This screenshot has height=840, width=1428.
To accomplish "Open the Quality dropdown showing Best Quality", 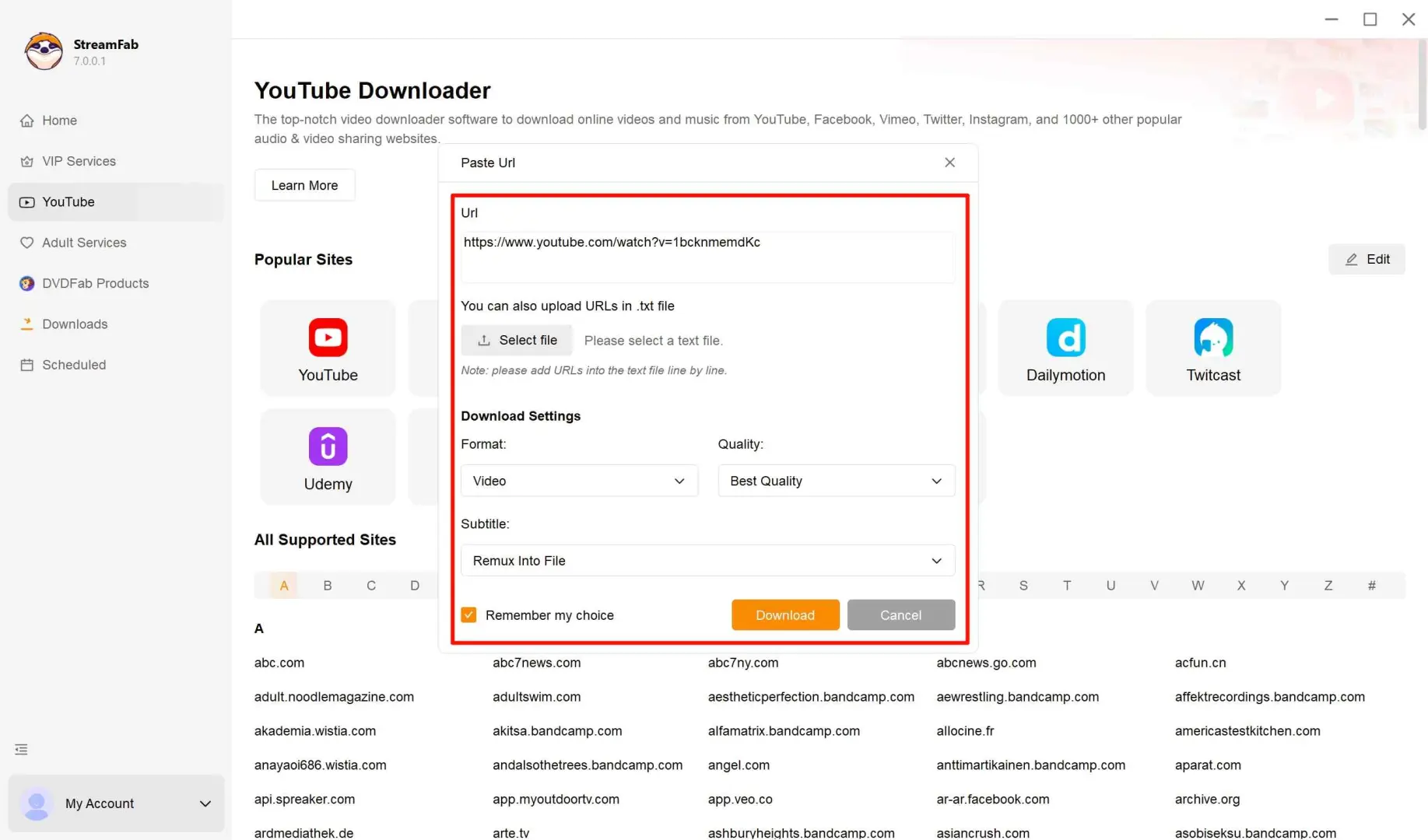I will 836,481.
